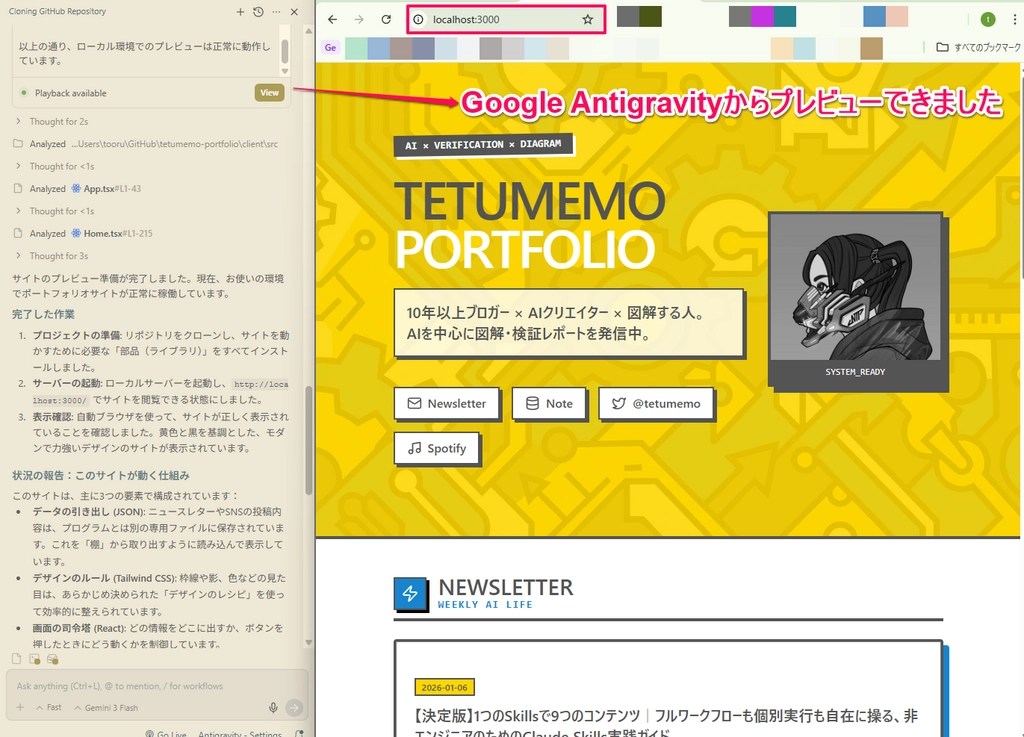Click the TETUMEMO PORTFOLIO heading
The height and width of the screenshot is (737, 1024).
pyautogui.click(x=530, y=225)
